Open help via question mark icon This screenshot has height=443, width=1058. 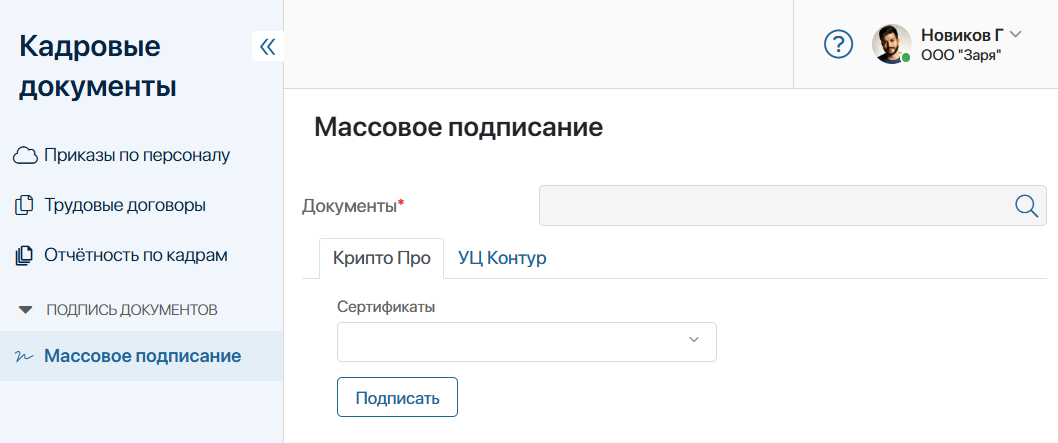point(839,45)
